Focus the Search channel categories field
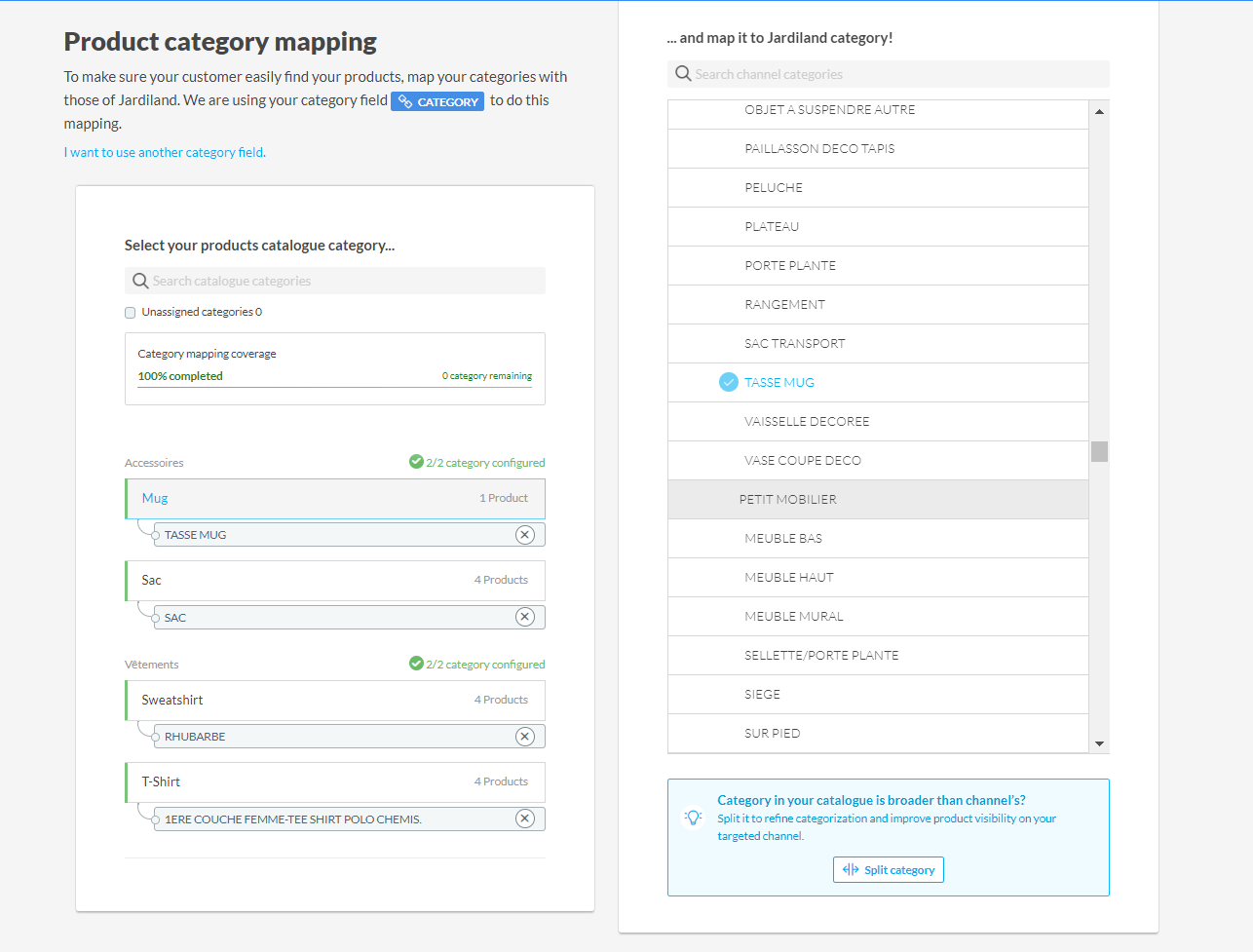The width and height of the screenshot is (1253, 952). [896, 74]
